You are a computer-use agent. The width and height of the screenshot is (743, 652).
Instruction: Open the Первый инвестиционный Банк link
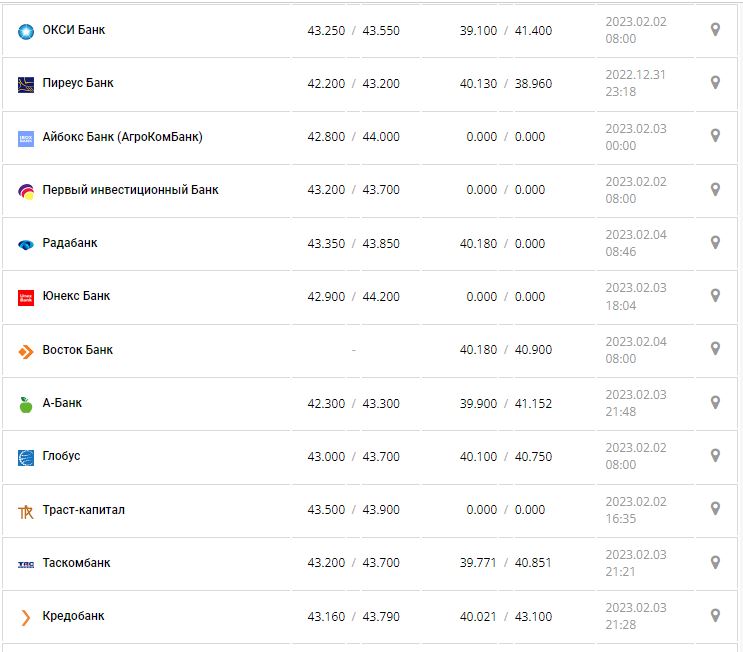tap(130, 190)
